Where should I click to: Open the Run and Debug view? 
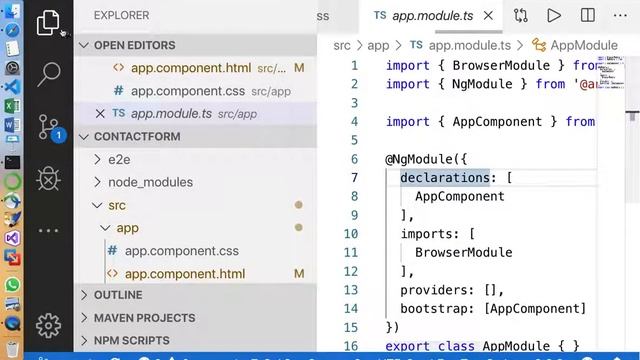click(x=49, y=178)
